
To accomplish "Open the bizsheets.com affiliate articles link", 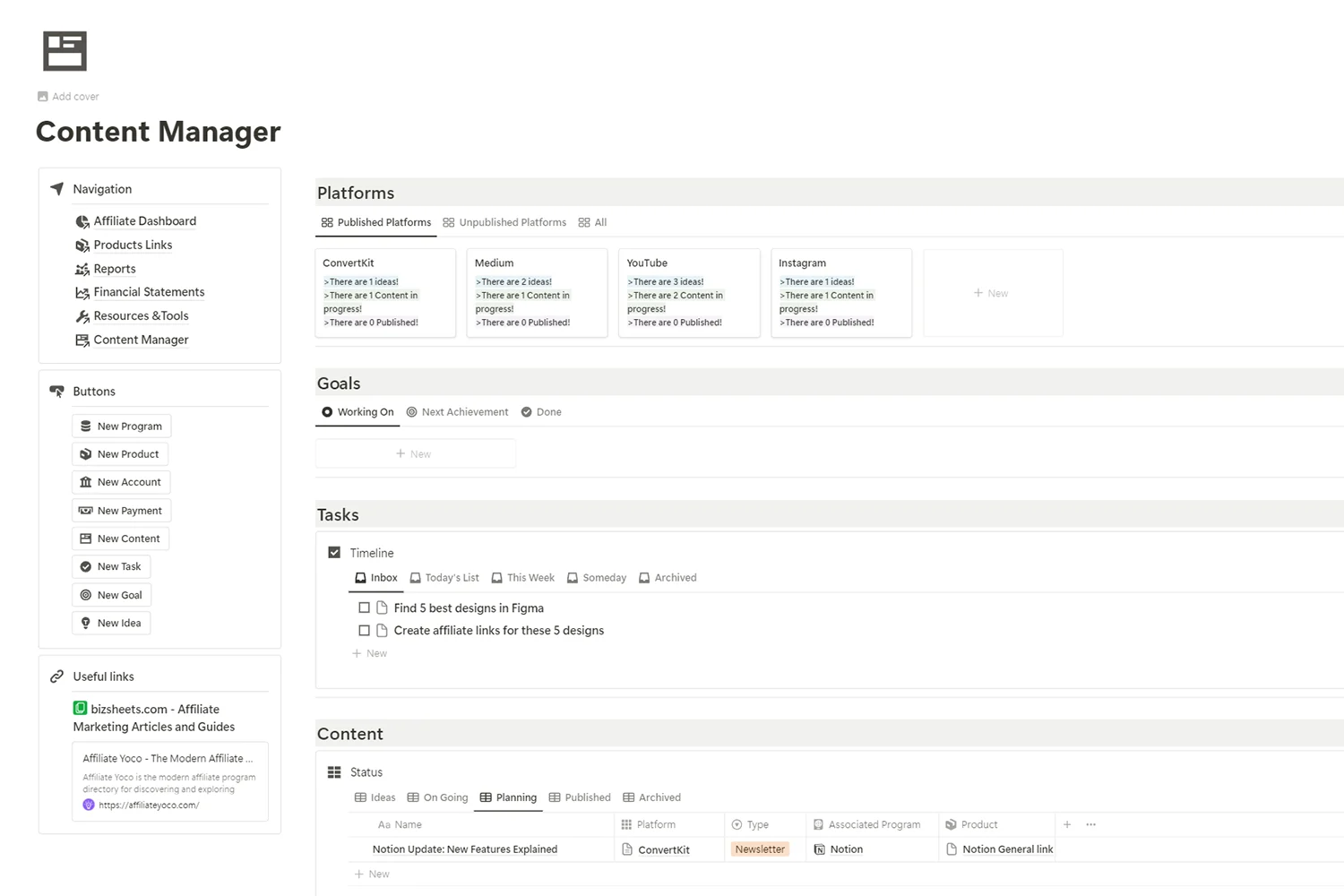I will point(154,718).
